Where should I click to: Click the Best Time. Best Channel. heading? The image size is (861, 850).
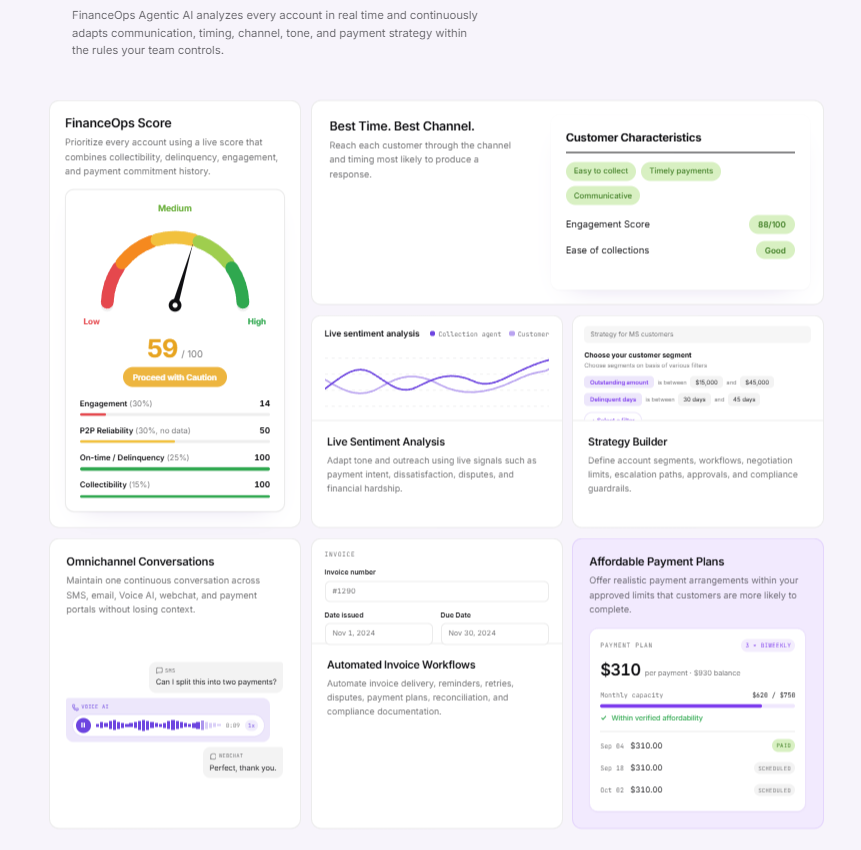tap(402, 126)
